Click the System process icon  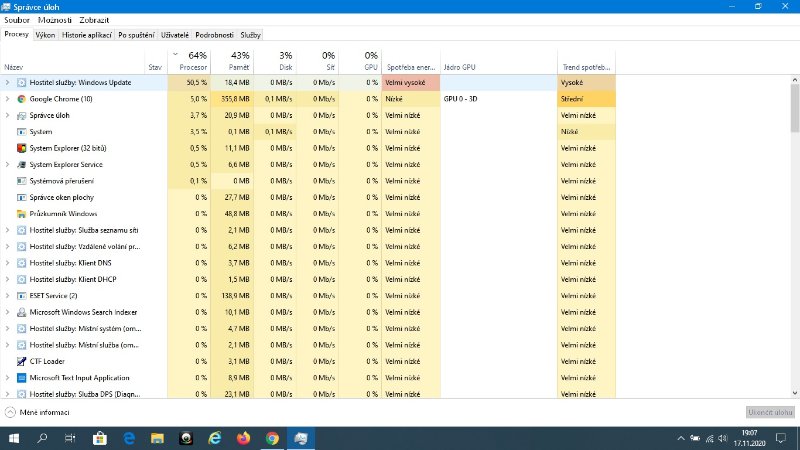click(x=21, y=132)
